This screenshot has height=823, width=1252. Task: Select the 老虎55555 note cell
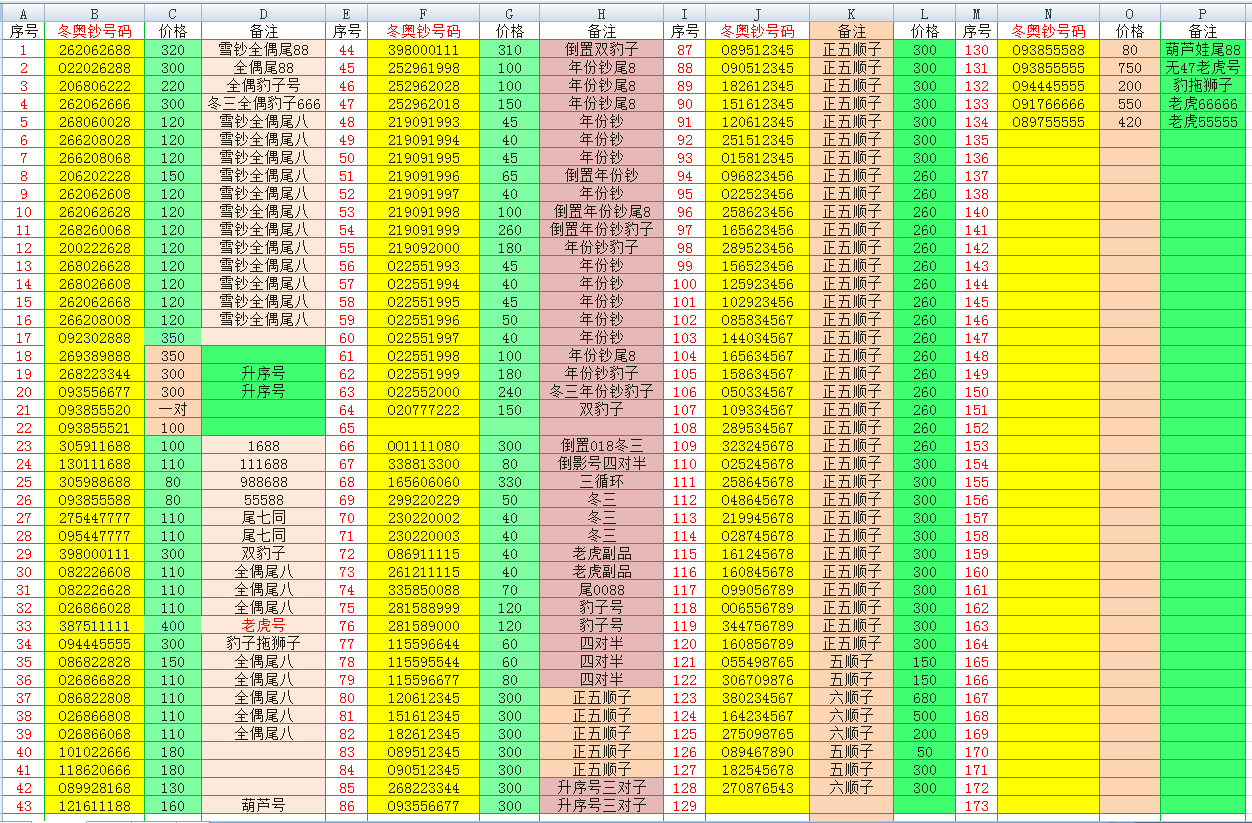coord(1203,122)
